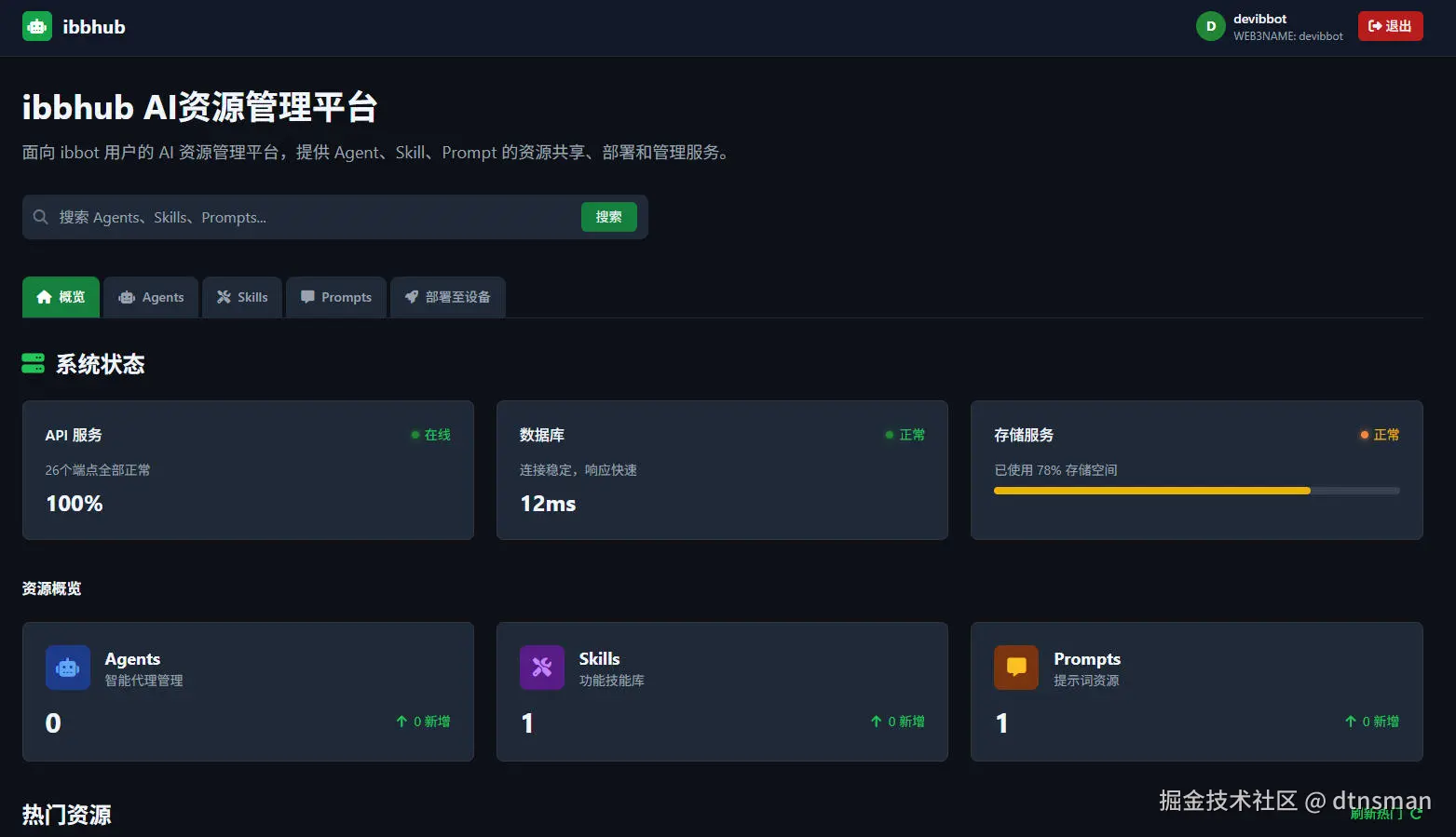Click the server icon next to 系统状态
The width and height of the screenshot is (1456, 837).
coord(34,364)
